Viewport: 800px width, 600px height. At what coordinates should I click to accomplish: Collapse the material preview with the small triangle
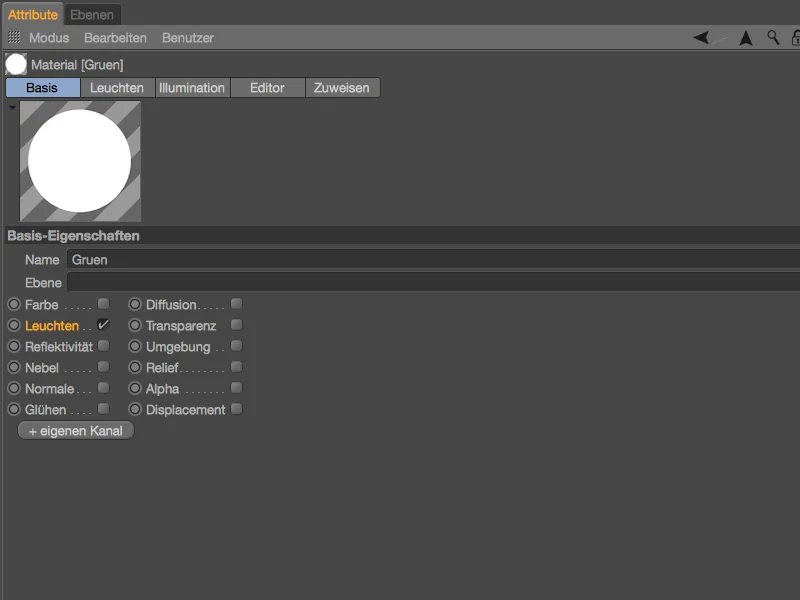(x=12, y=108)
